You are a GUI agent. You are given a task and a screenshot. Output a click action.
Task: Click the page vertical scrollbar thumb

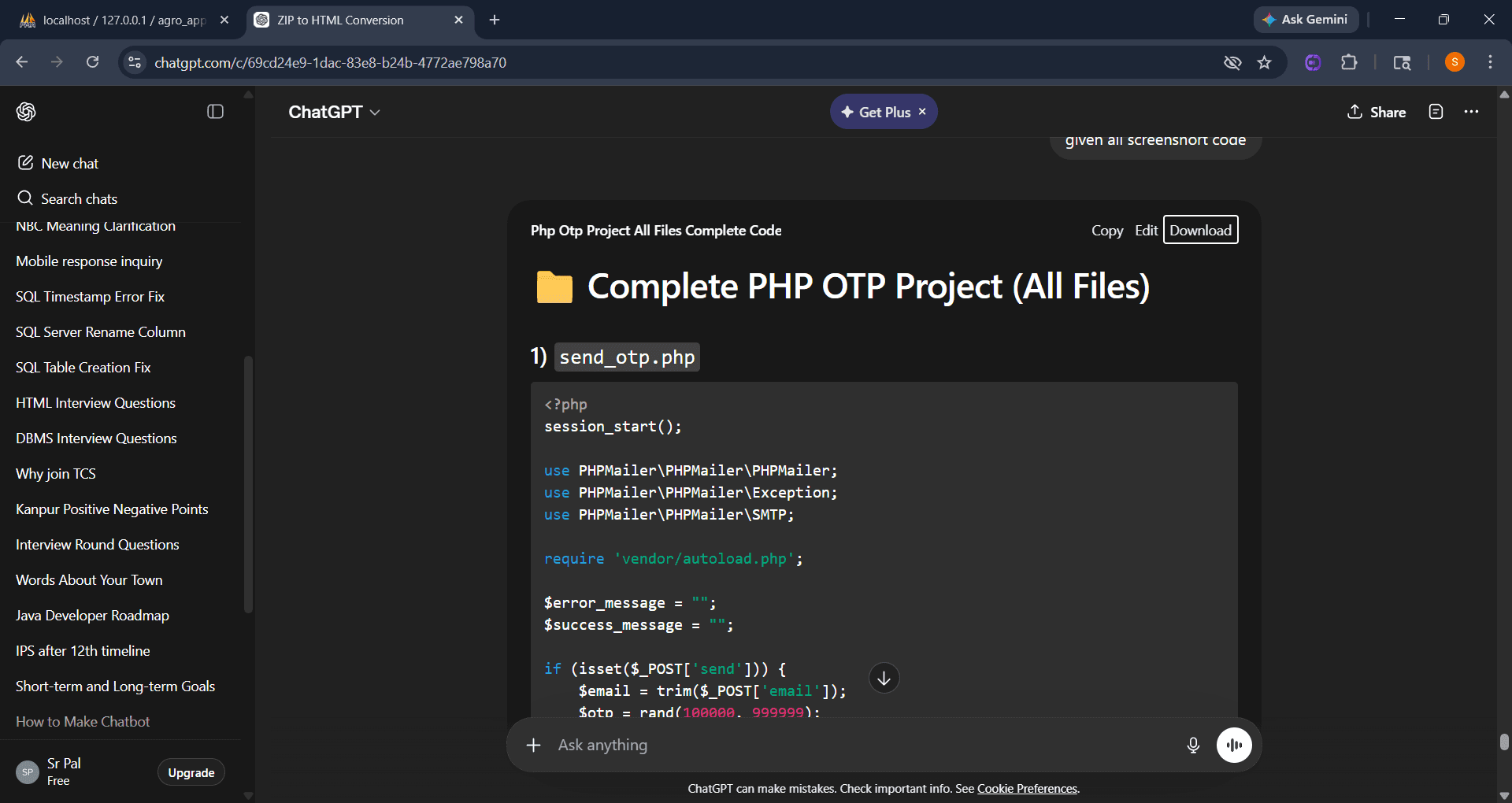(1503, 742)
